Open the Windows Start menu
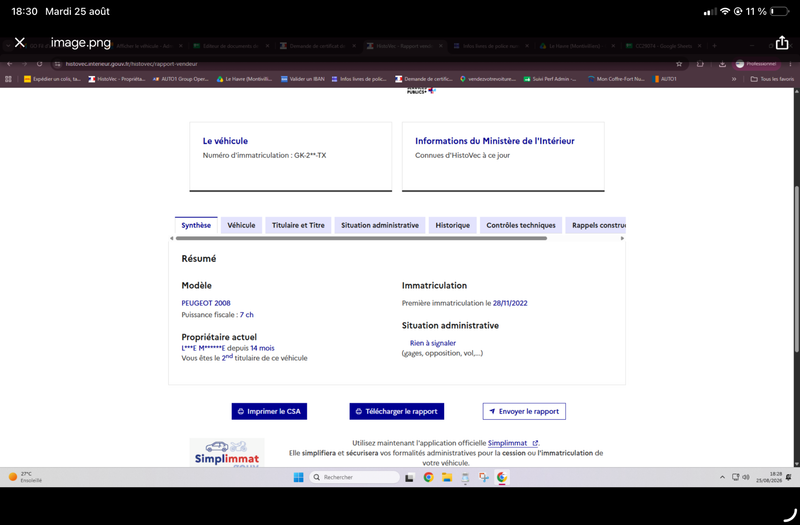Screen dimensions: 800x525 (x=298, y=477)
